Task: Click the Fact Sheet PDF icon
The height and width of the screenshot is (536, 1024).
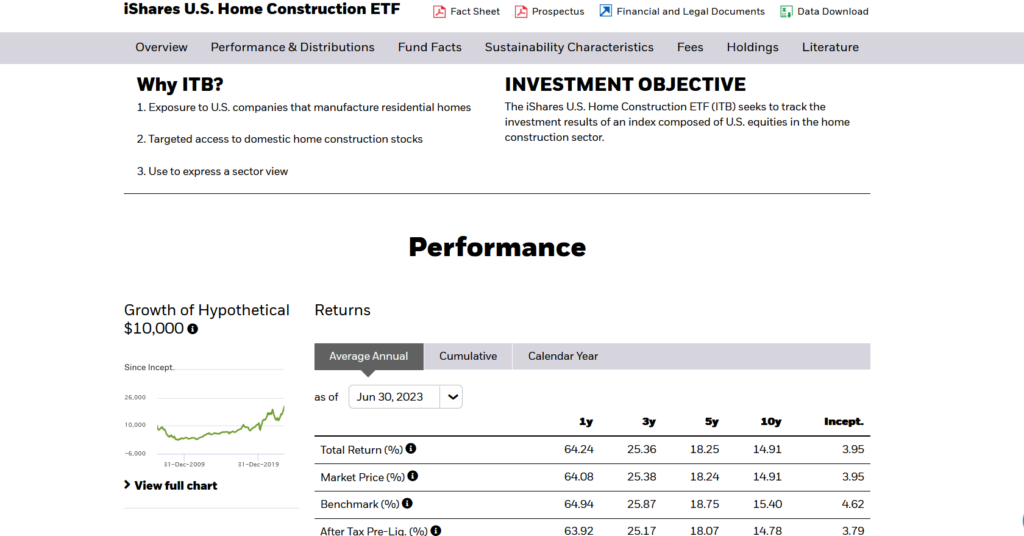Action: point(439,12)
